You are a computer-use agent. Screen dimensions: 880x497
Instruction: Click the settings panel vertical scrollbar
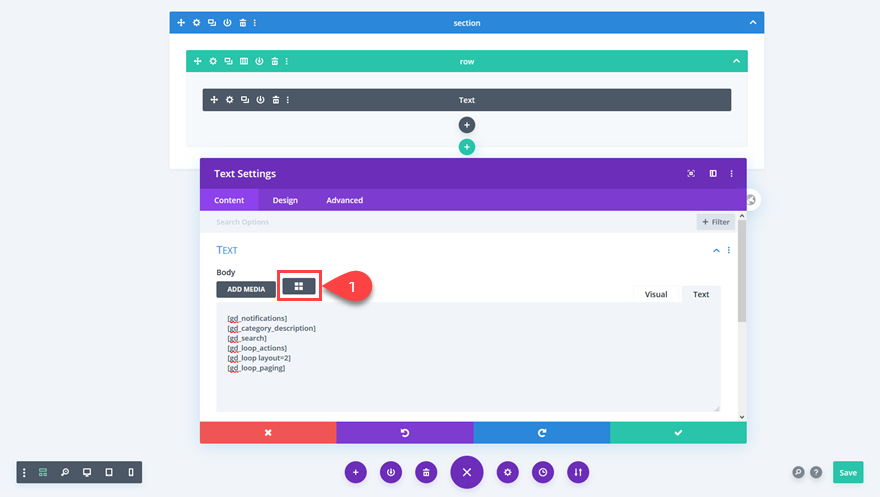(x=742, y=271)
